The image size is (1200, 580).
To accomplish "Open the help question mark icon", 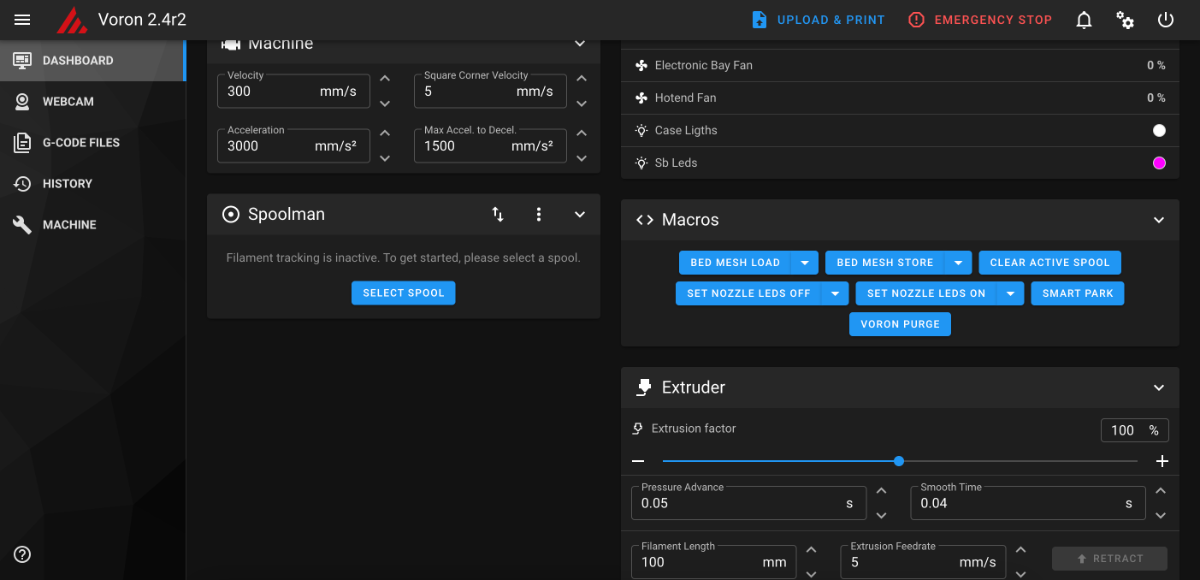I will [x=22, y=554].
